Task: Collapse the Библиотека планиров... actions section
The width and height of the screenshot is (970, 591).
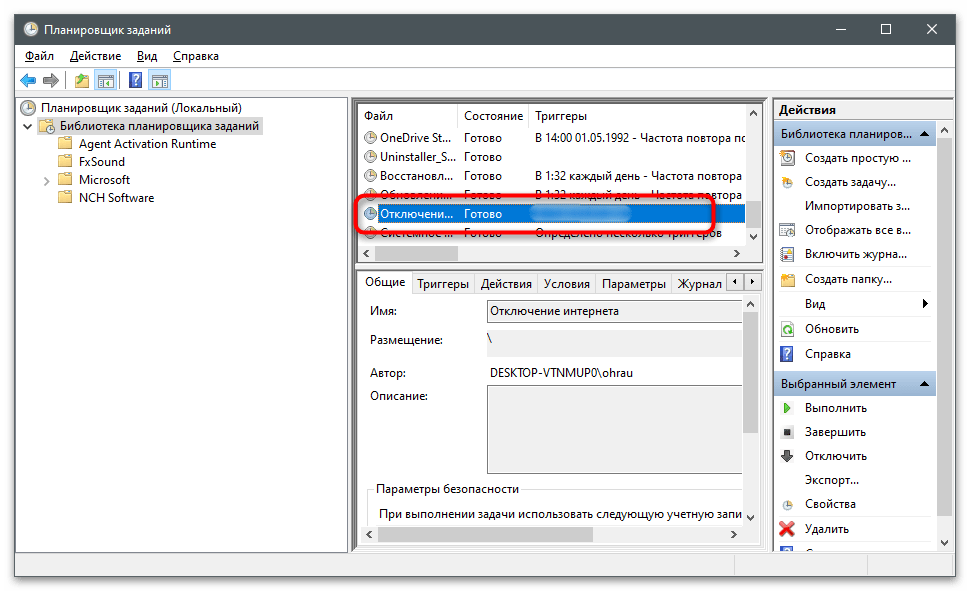Action: [924, 134]
